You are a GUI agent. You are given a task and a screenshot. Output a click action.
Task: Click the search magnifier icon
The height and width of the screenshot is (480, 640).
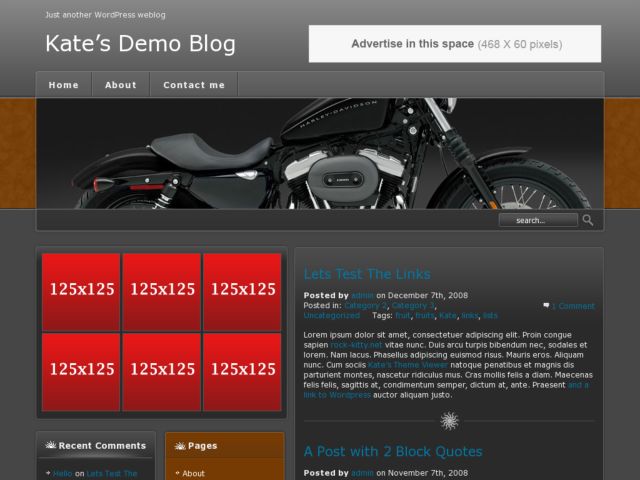coord(588,220)
